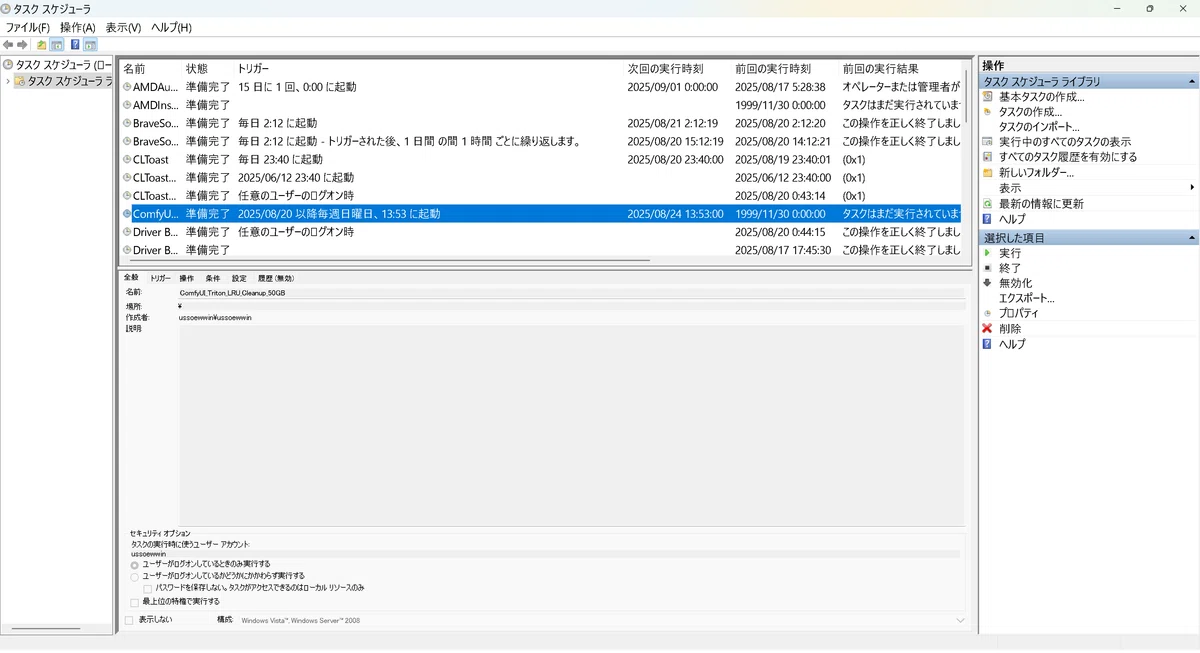The height and width of the screenshot is (653, 1200).
Task: Switch to the トリガー tab in details
Action: 160,278
